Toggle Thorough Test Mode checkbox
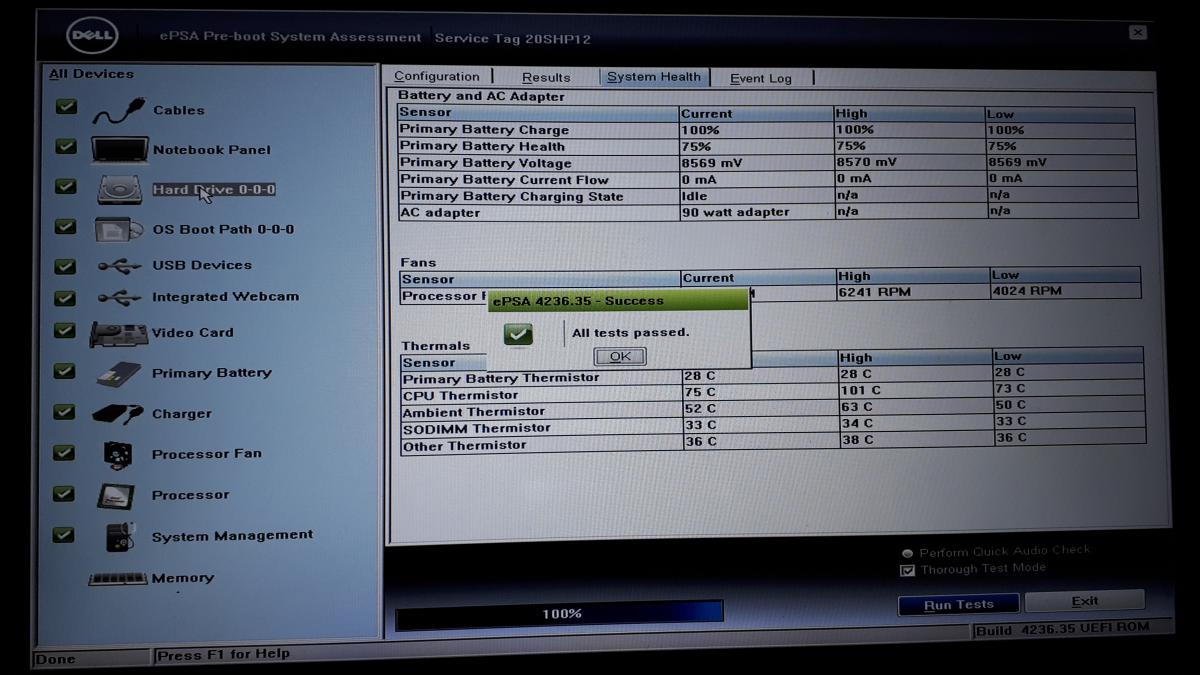 pos(908,571)
